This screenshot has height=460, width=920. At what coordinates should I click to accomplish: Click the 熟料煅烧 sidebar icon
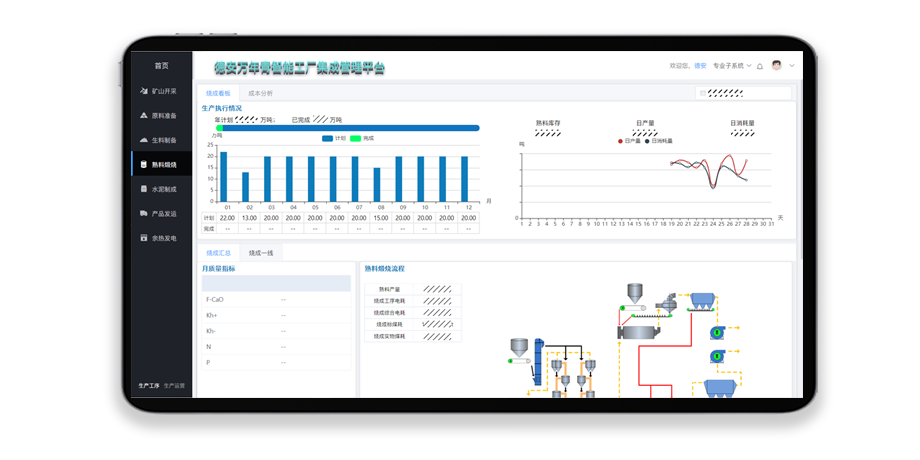coord(144,165)
